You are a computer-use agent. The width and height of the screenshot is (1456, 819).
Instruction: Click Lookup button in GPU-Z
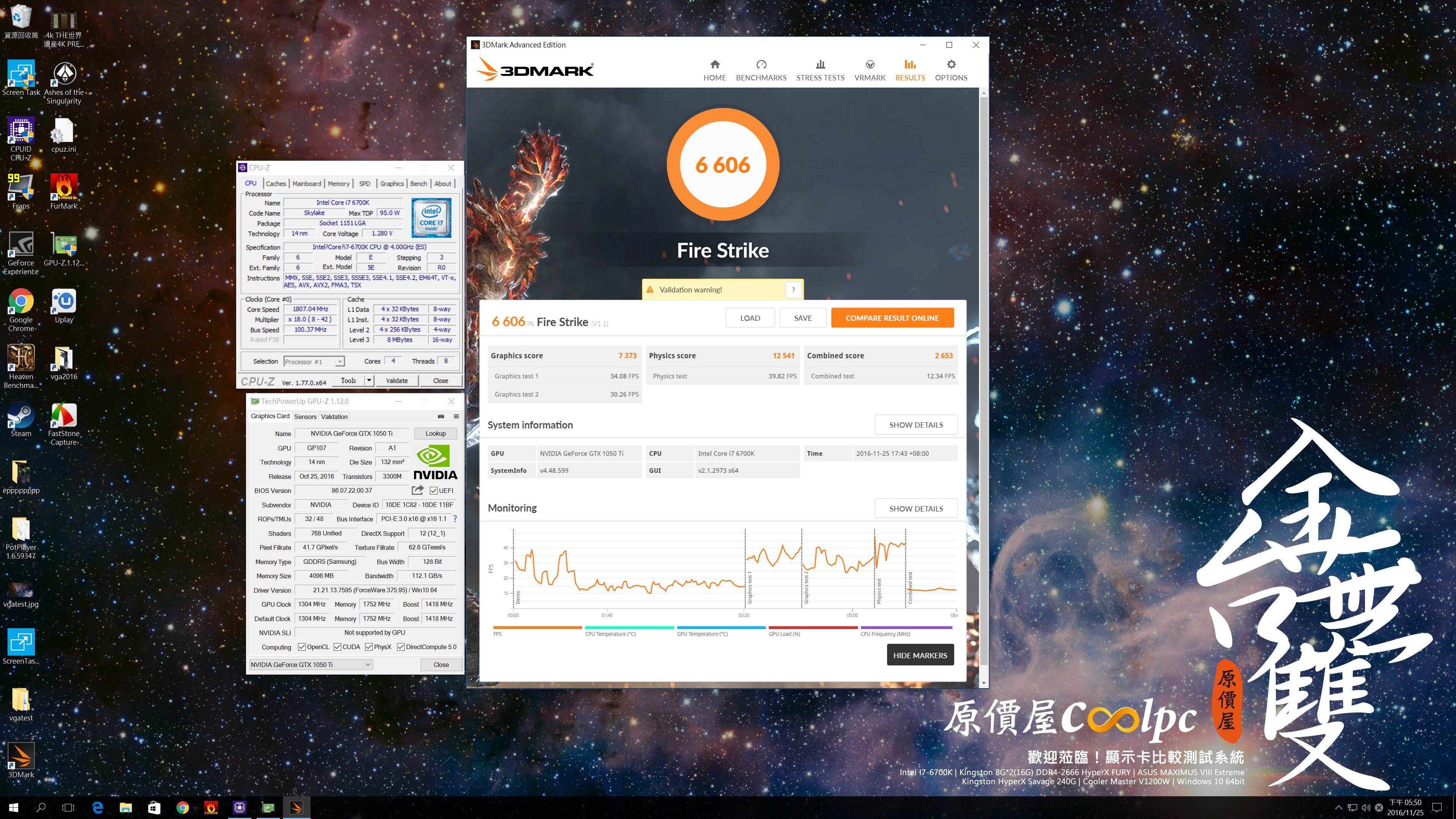click(x=435, y=433)
